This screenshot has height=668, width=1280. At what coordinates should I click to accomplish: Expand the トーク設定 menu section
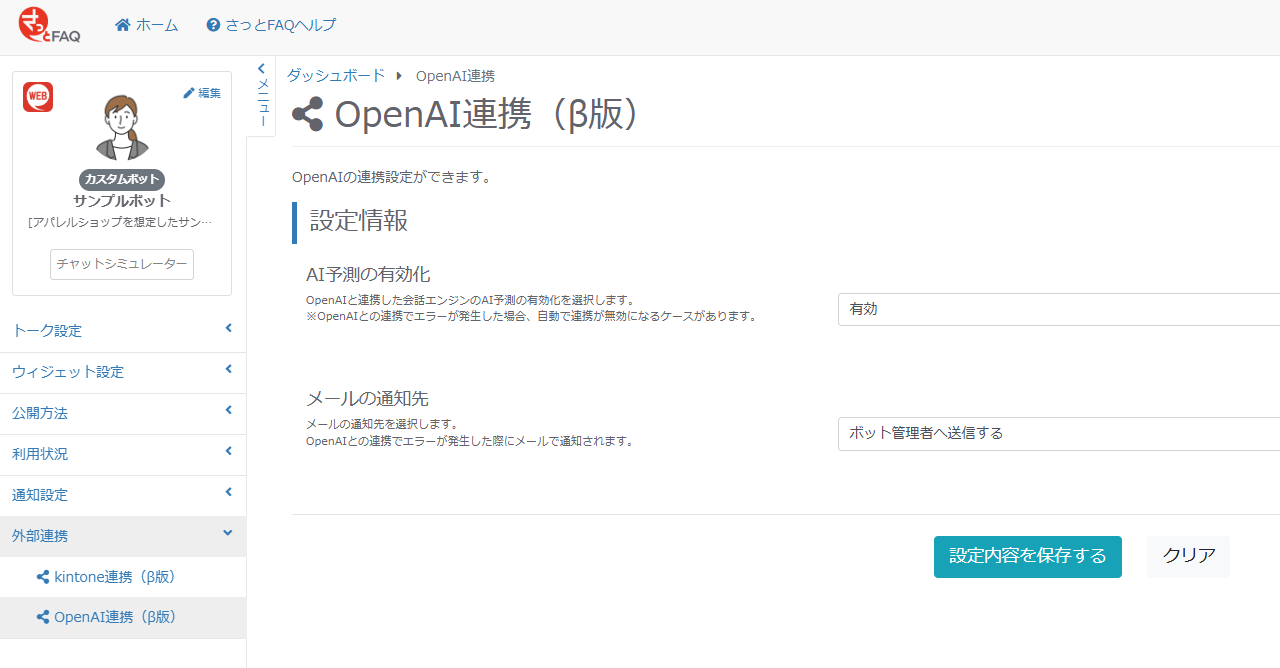[x=122, y=331]
